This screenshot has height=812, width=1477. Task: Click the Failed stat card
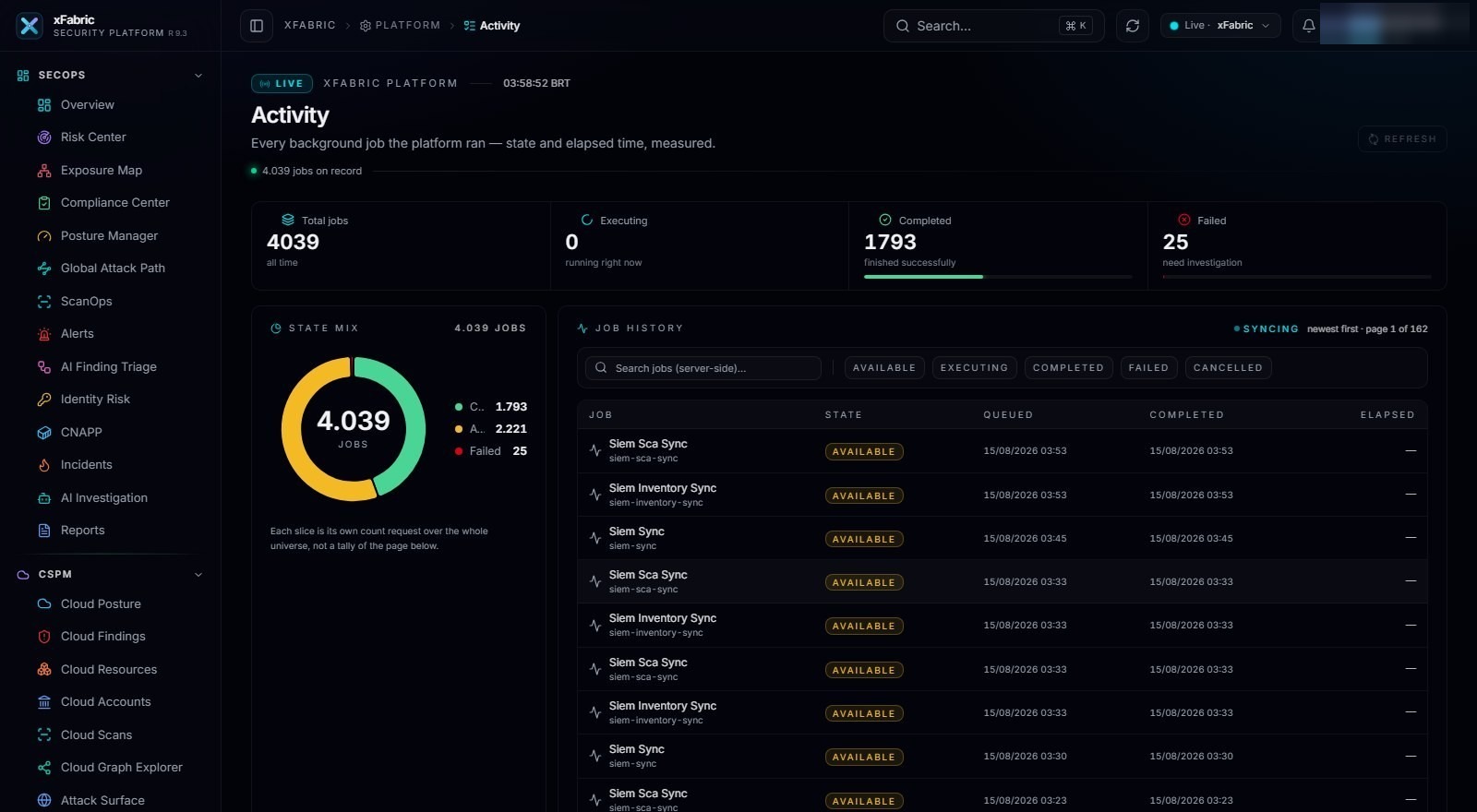1296,245
